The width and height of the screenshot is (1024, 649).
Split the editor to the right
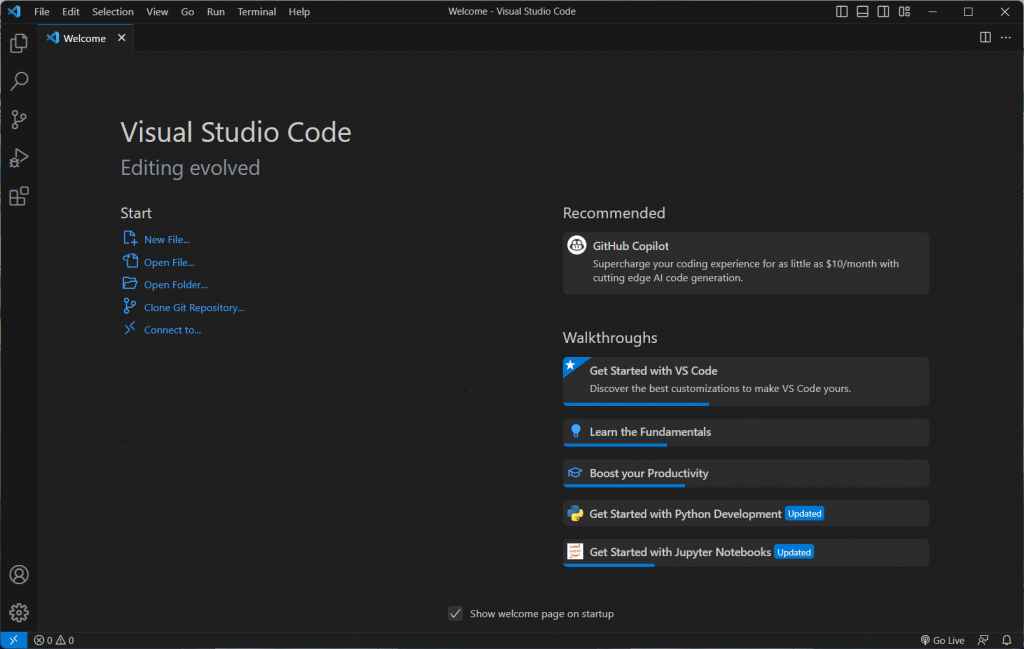tap(985, 38)
